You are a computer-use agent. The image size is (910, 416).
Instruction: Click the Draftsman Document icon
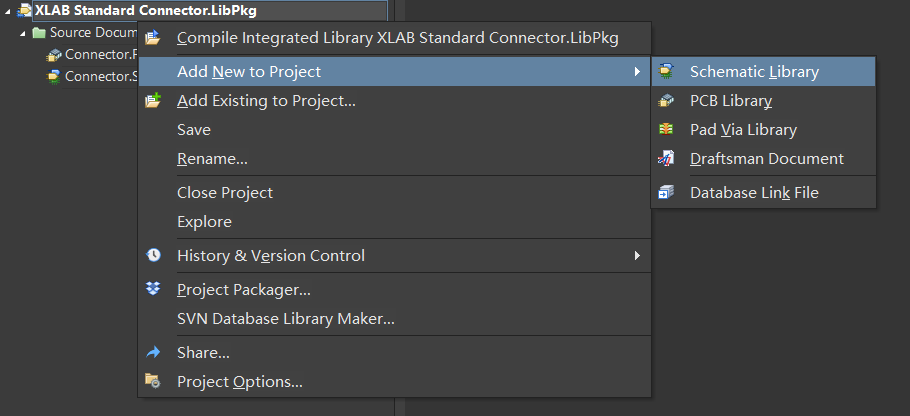pos(667,159)
